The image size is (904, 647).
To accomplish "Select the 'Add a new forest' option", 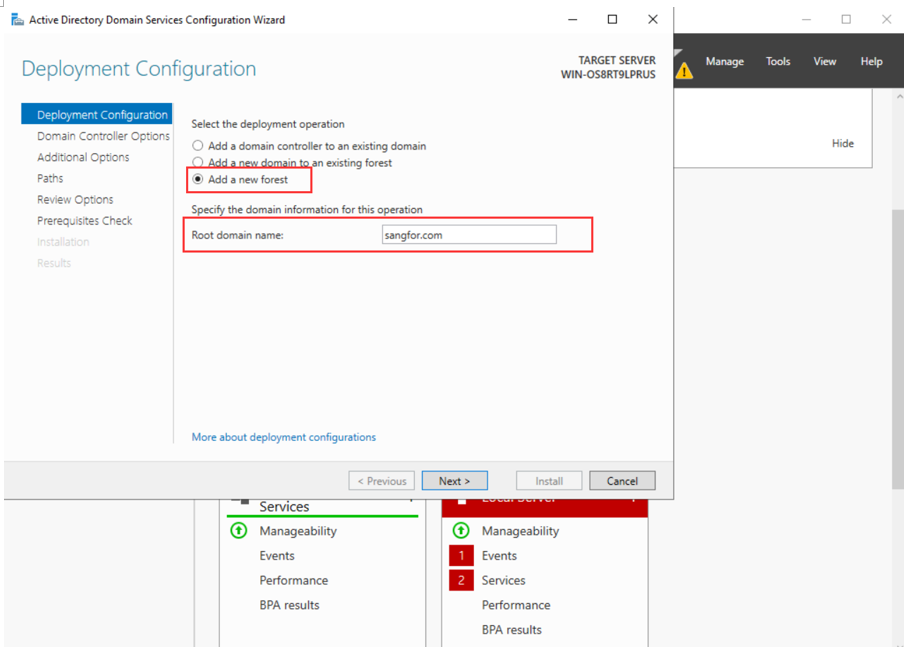I will pos(198,180).
